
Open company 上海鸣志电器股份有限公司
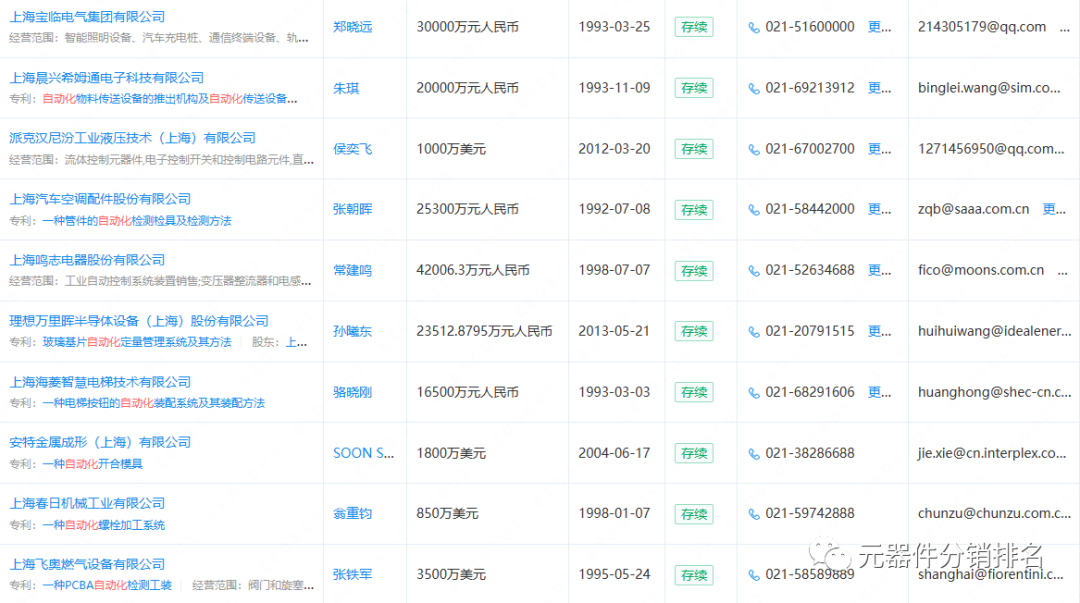coord(87,260)
